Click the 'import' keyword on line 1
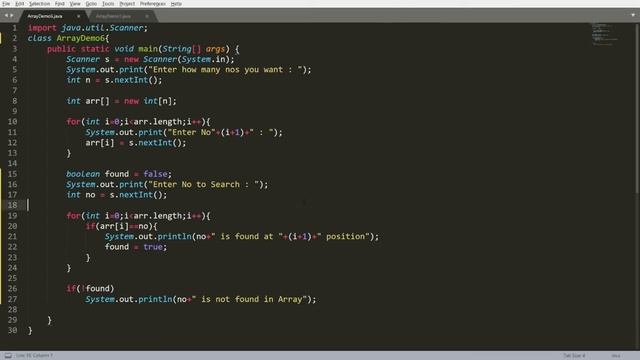The width and height of the screenshot is (640, 360). click(42, 28)
